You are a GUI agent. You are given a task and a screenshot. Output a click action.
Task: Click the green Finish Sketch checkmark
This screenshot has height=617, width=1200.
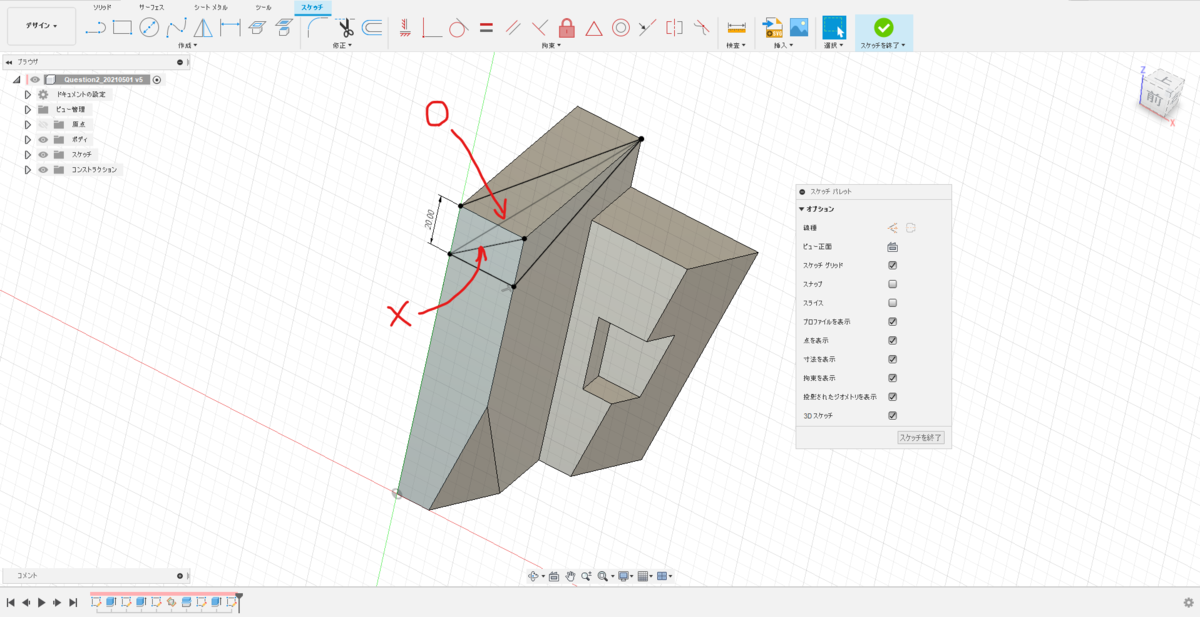(x=883, y=28)
